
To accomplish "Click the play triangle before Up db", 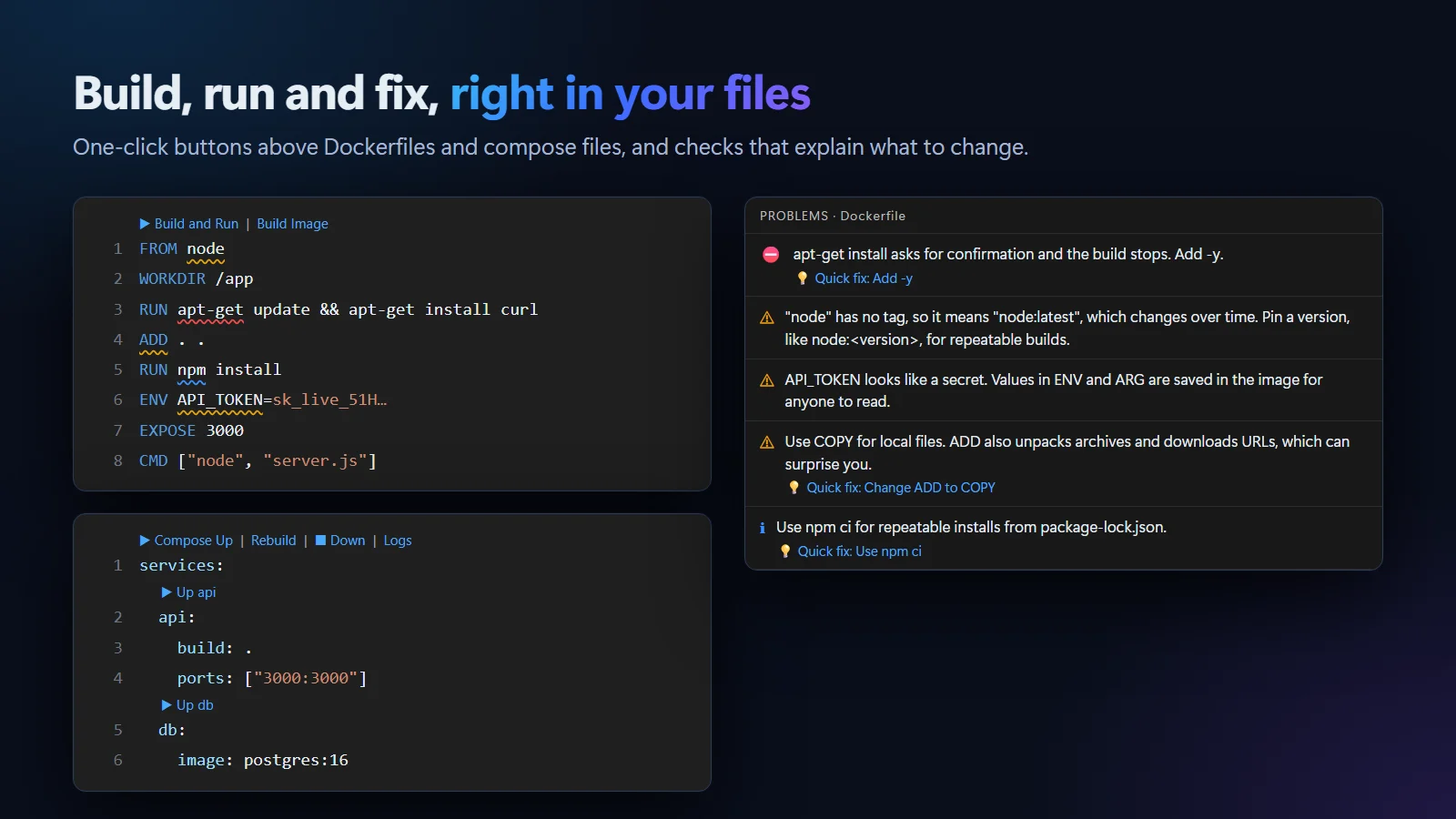I will pyautogui.click(x=167, y=705).
